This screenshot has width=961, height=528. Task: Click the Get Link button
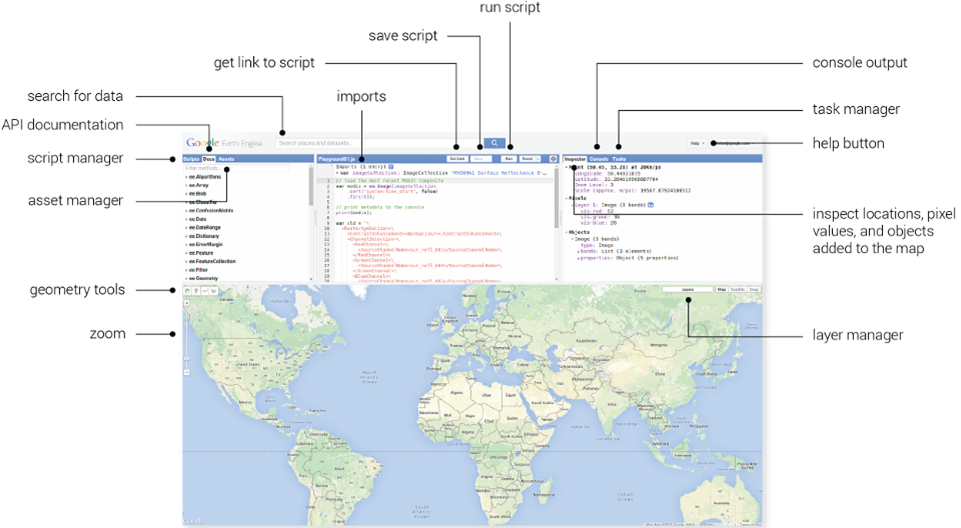(457, 159)
